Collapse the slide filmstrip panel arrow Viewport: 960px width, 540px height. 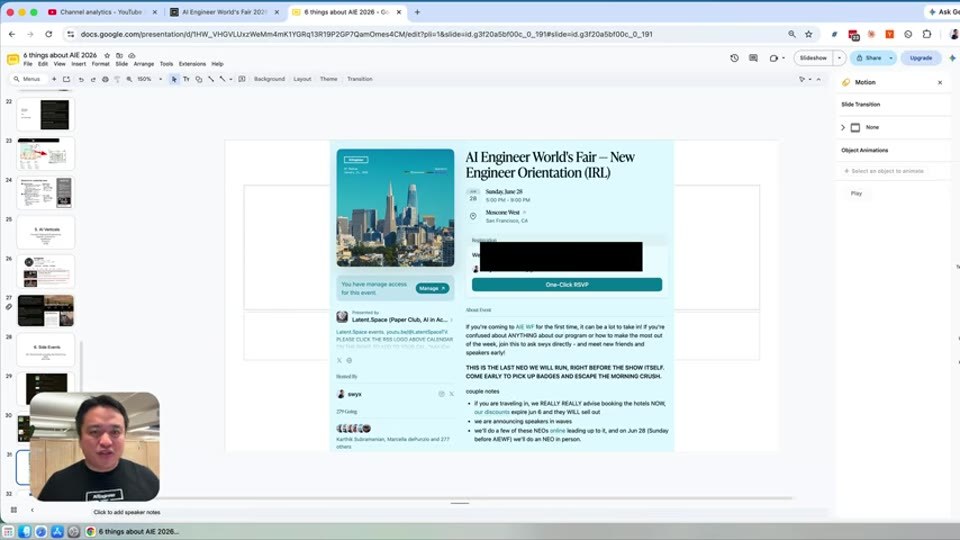32,509
